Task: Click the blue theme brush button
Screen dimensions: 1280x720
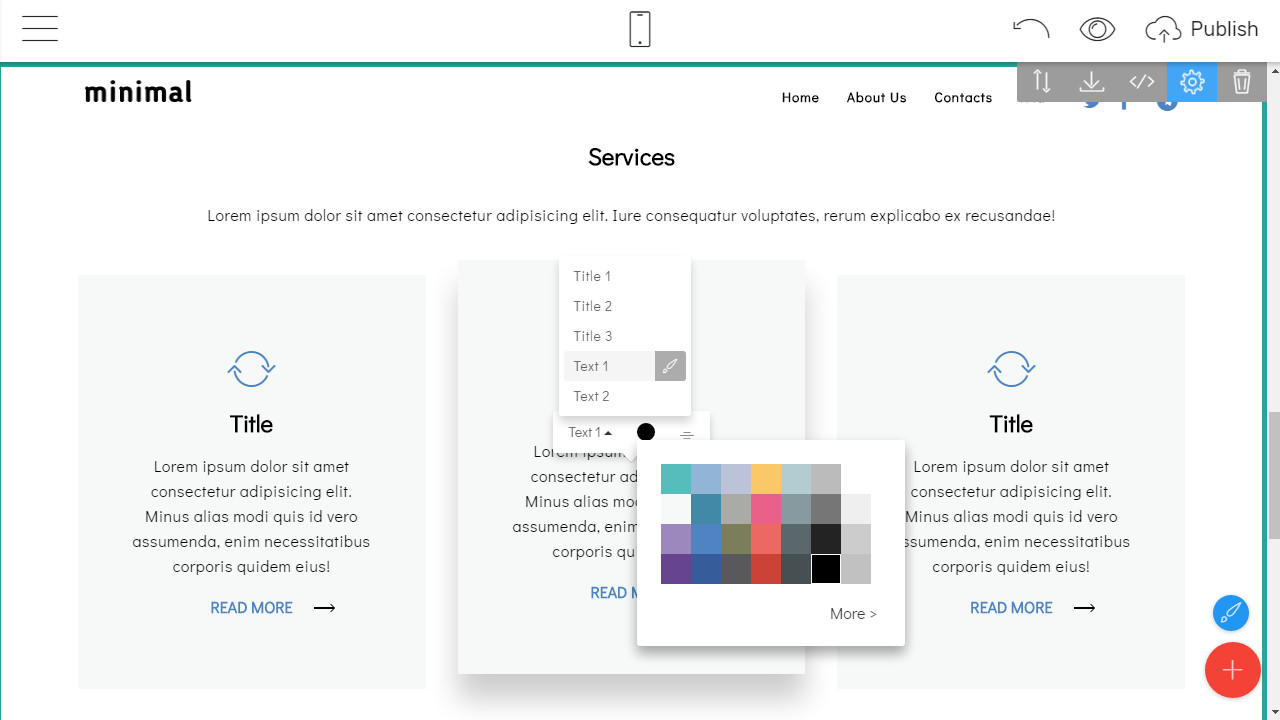Action: point(1231,613)
